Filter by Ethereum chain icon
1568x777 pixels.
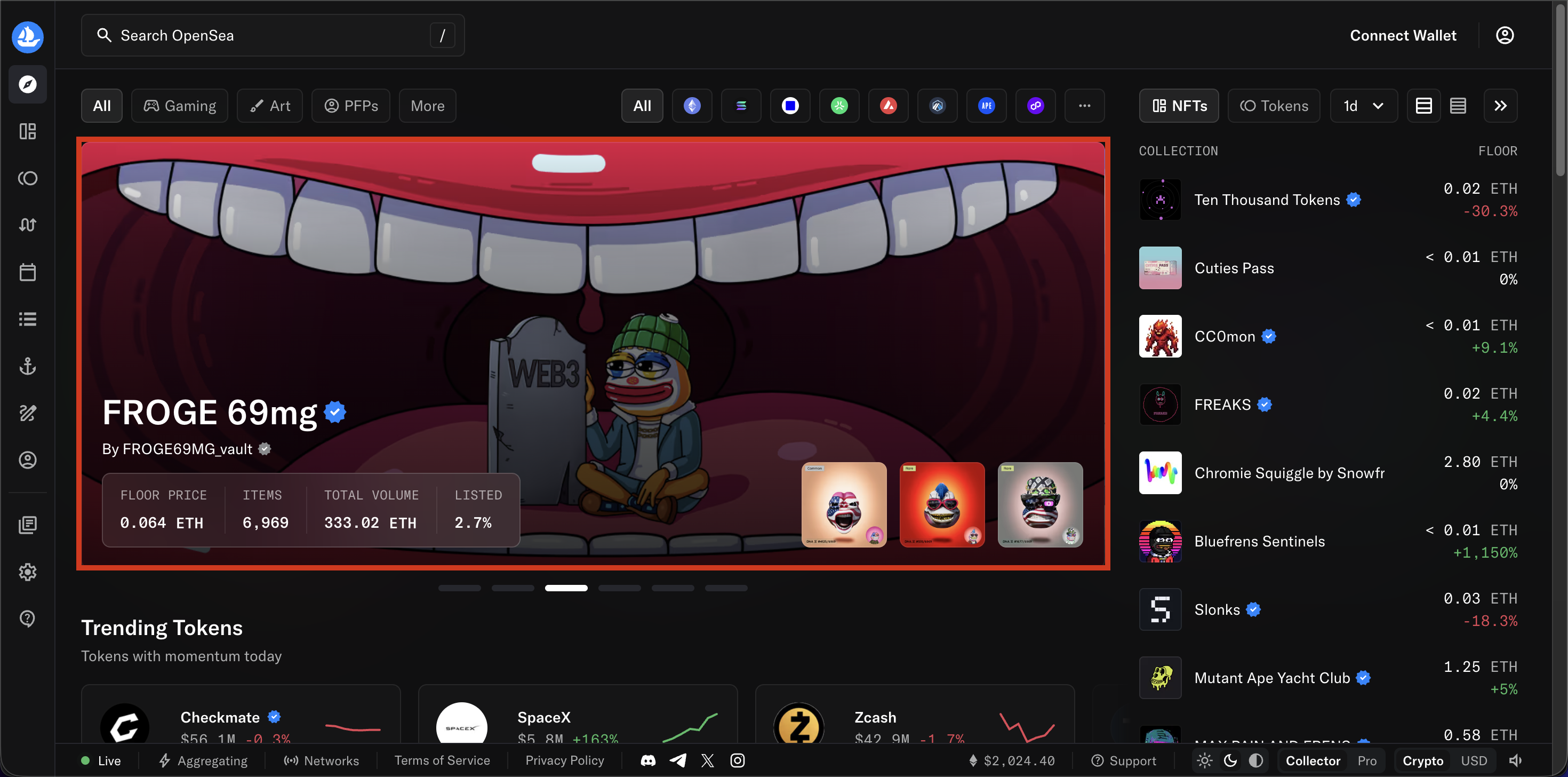[x=692, y=106]
